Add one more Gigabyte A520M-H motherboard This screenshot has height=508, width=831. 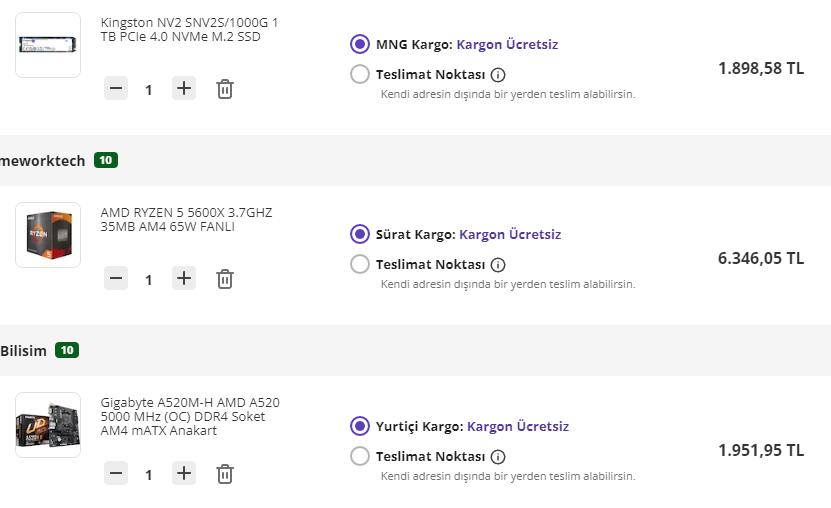pyautogui.click(x=184, y=473)
